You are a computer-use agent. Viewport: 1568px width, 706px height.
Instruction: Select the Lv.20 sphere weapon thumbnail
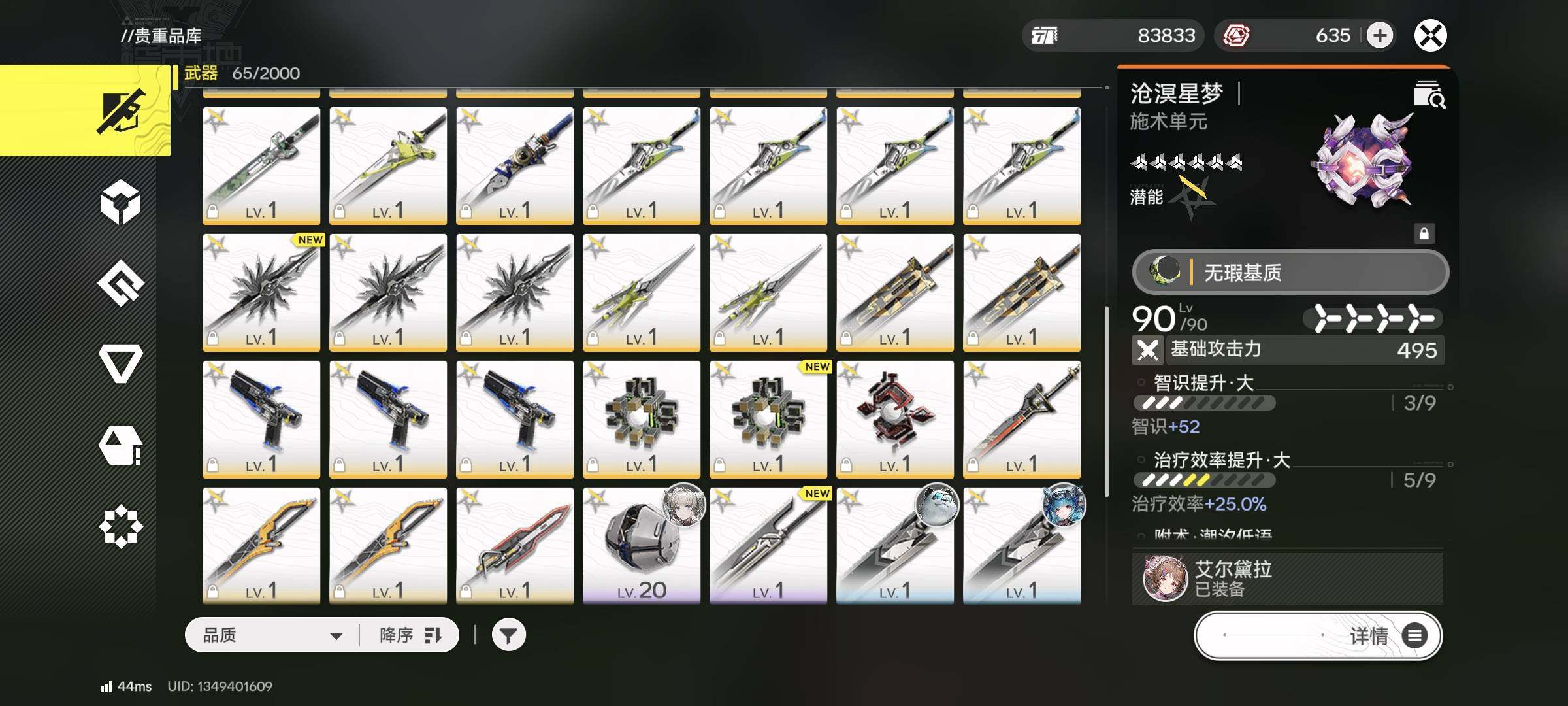click(x=642, y=545)
